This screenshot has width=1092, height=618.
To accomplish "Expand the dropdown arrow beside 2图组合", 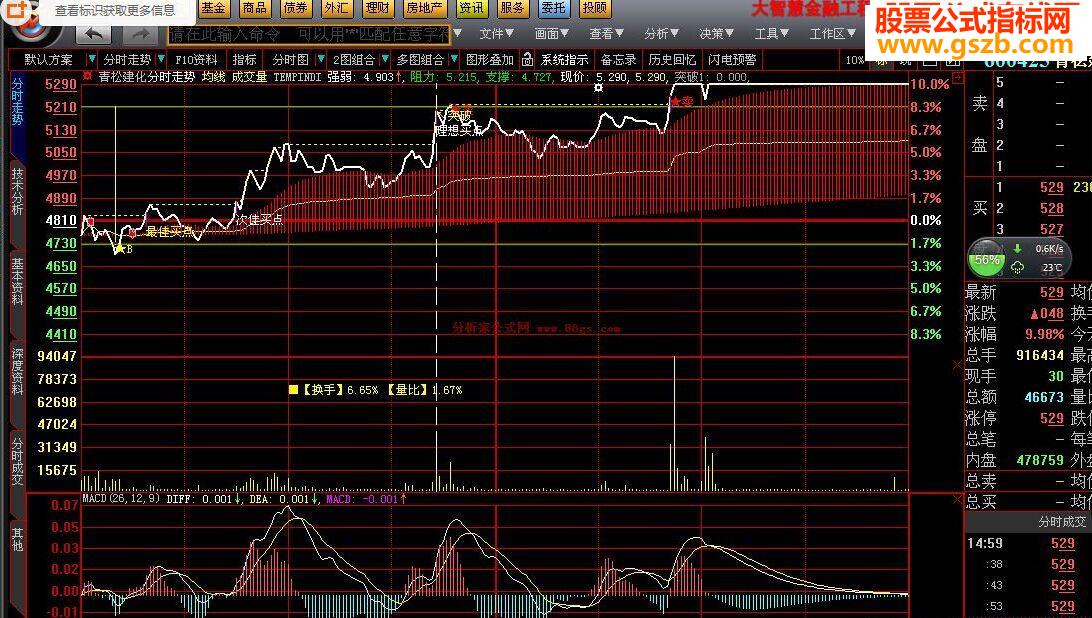I will [385, 59].
